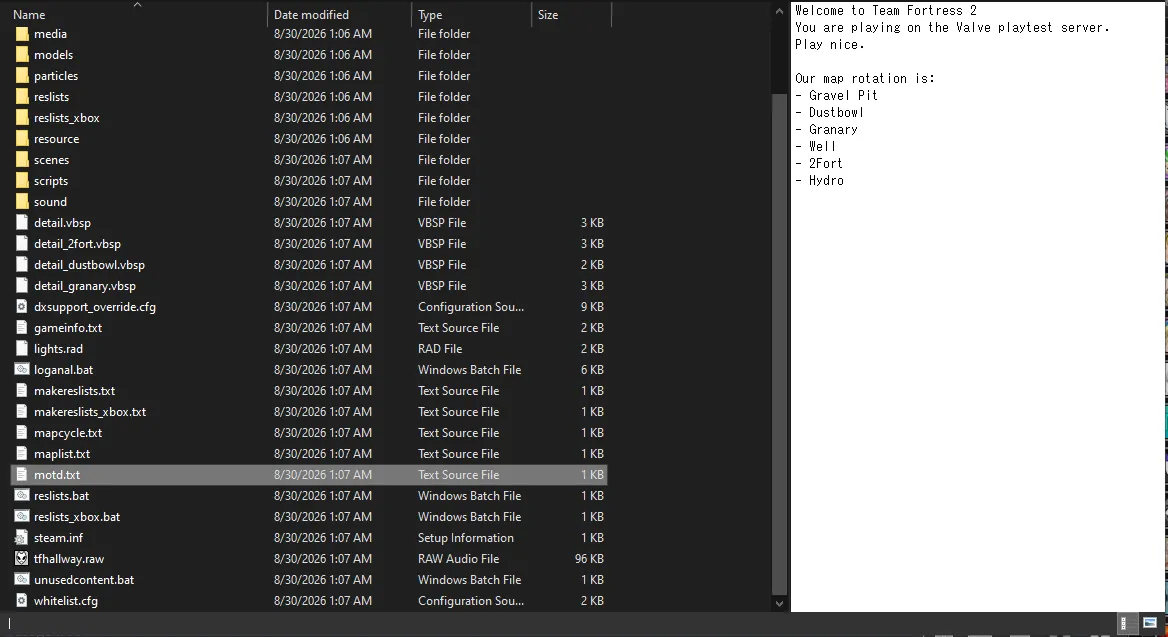Select the maplist.txt file name

point(62,454)
